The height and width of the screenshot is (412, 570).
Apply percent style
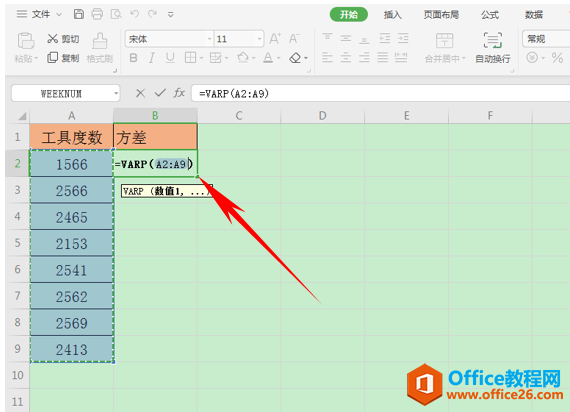click(557, 58)
